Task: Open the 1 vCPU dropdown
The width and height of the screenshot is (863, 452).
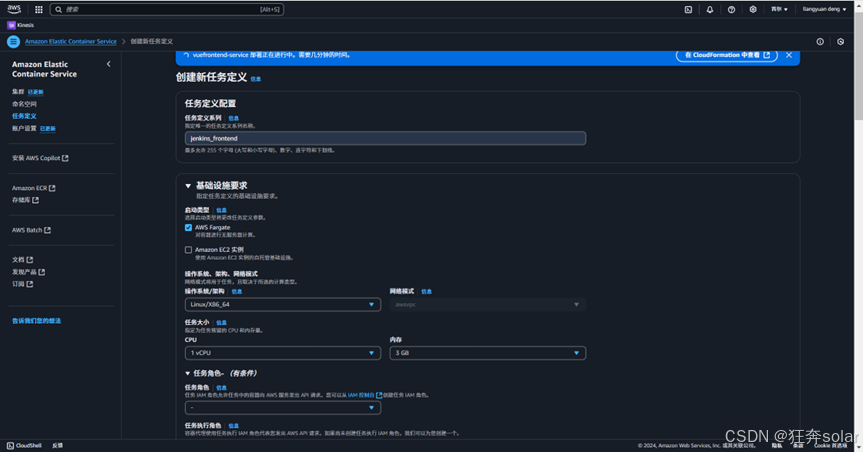Action: (283, 353)
